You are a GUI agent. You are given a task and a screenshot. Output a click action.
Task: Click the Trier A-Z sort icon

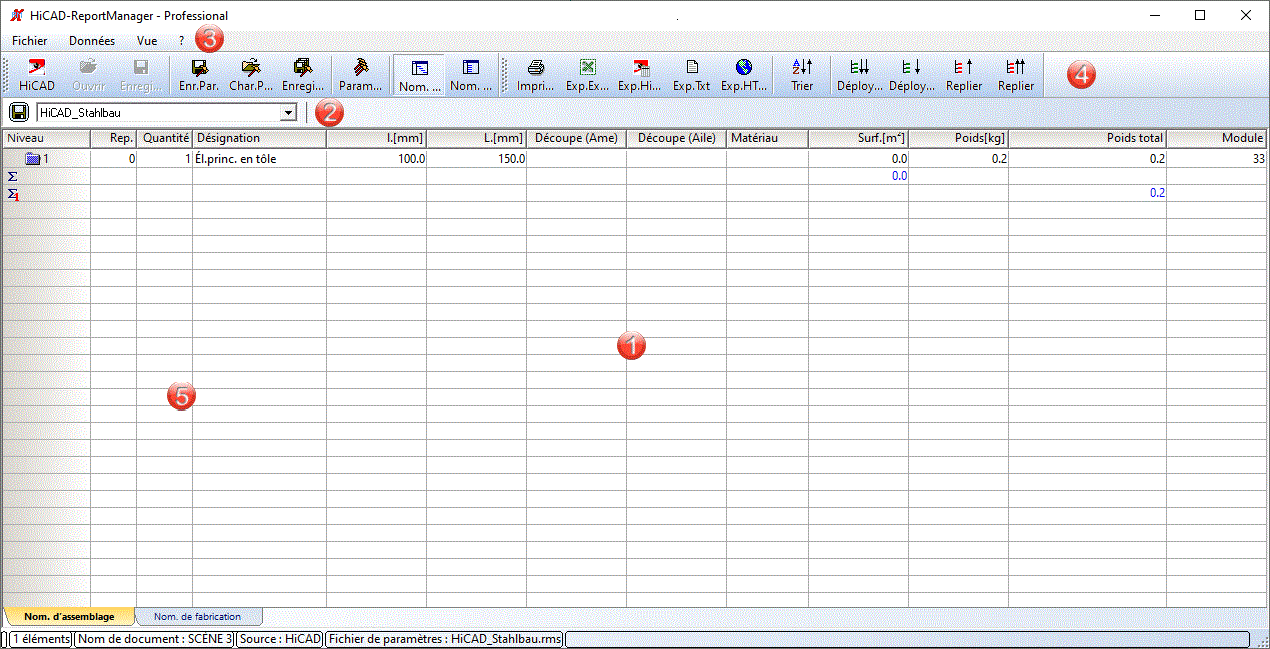[x=802, y=75]
